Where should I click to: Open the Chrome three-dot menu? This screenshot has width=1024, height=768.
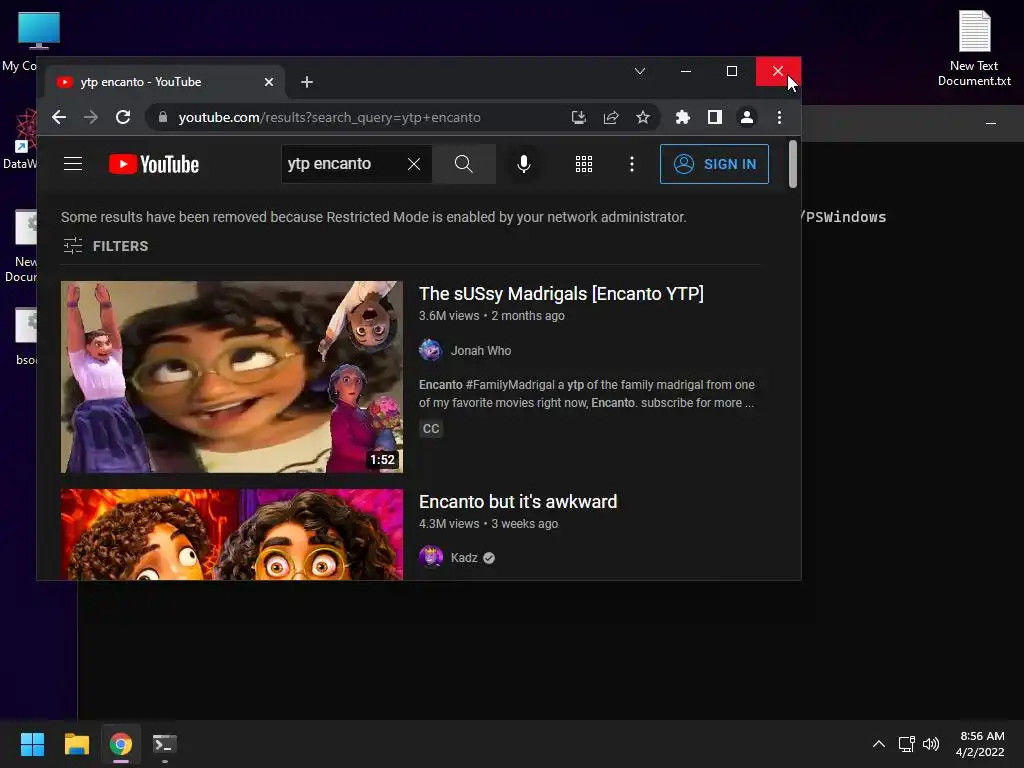779,118
